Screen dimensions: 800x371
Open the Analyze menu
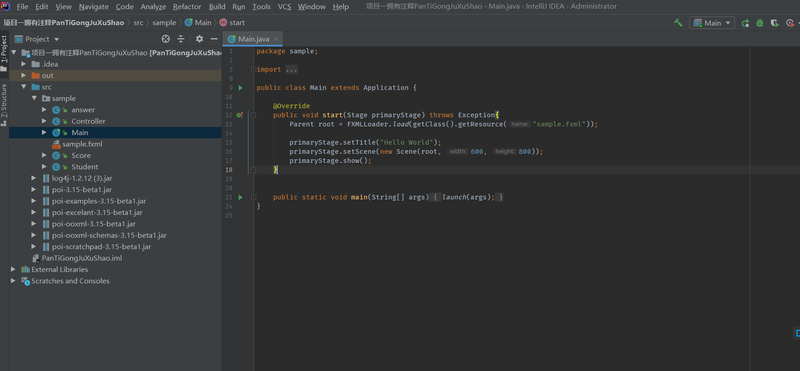(x=153, y=7)
